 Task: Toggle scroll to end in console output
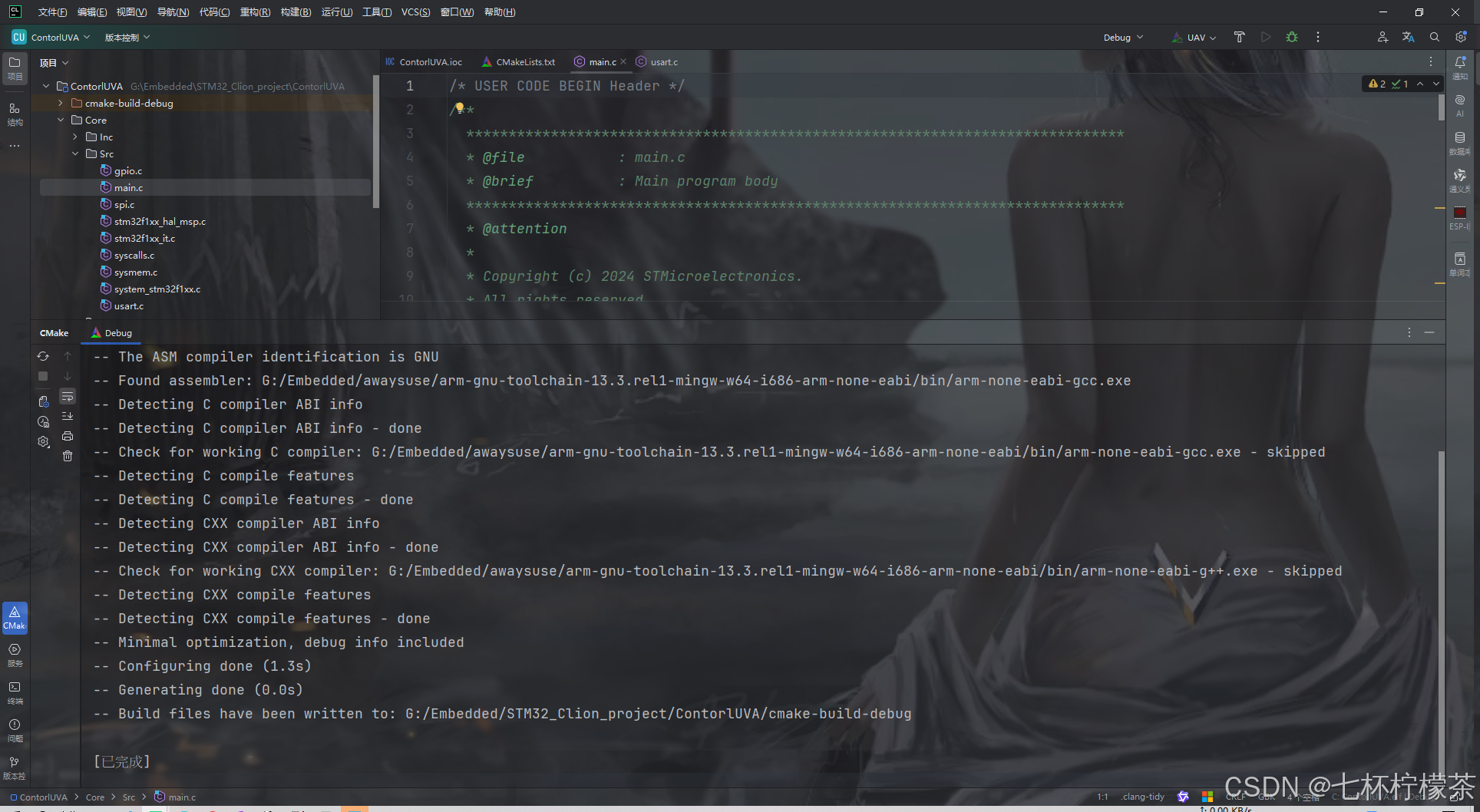[x=68, y=415]
